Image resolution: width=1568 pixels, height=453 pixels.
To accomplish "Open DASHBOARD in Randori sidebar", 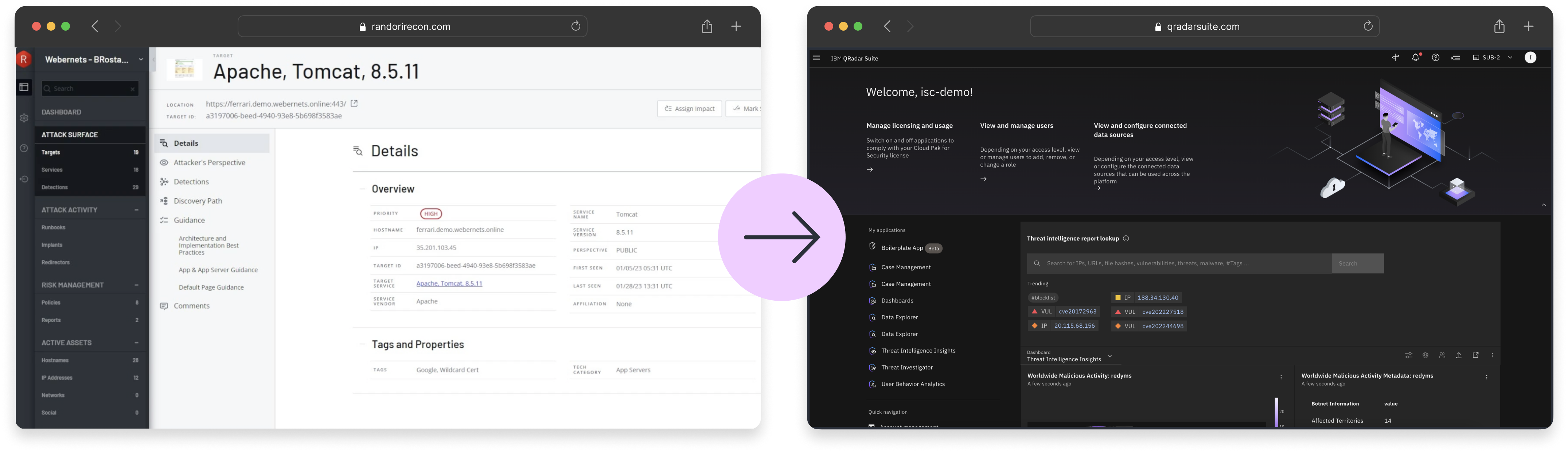I will 62,112.
